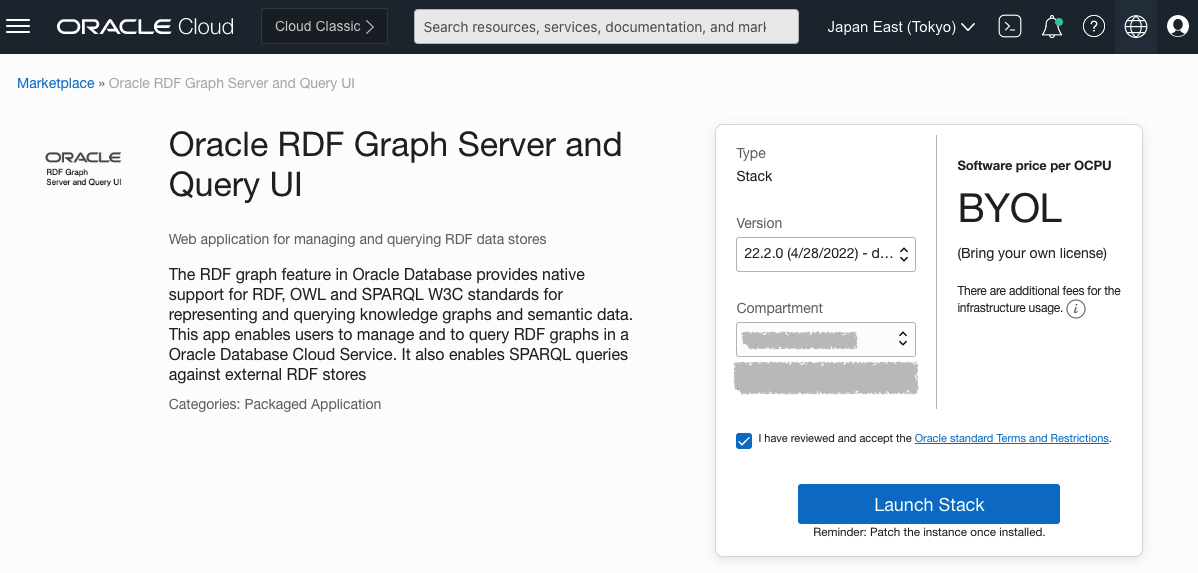The height and width of the screenshot is (573, 1198).
Task: Click the Oracle RDF Graph Server and Query UI heading
Action: [395, 164]
